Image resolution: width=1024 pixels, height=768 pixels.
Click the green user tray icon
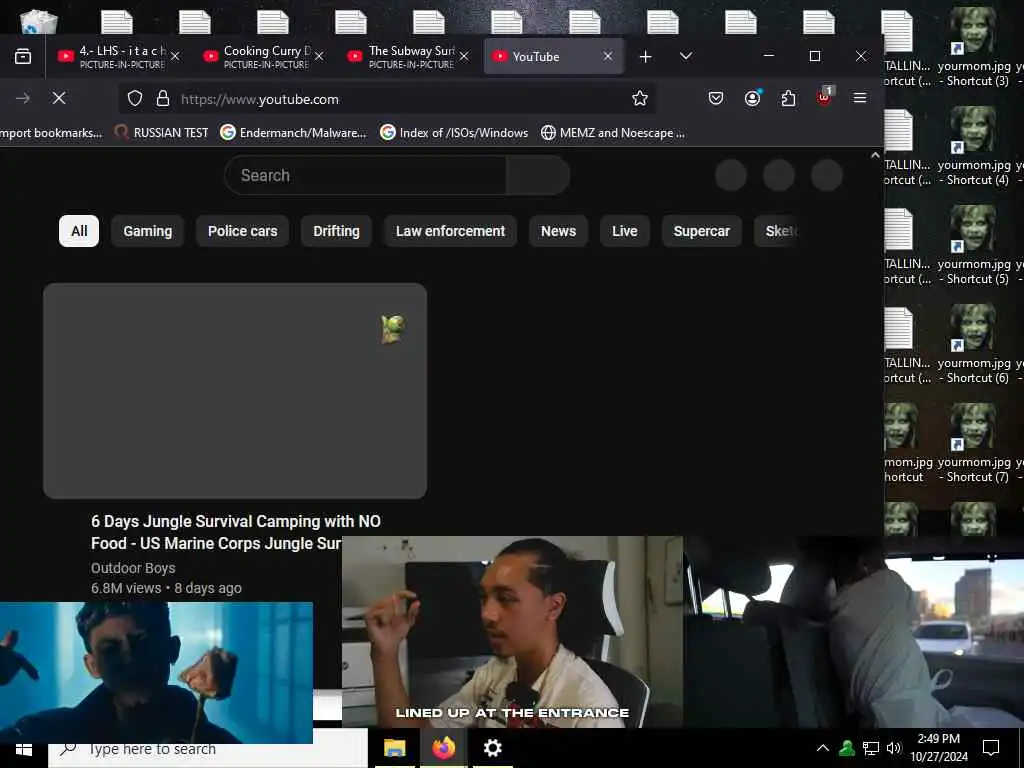point(847,748)
